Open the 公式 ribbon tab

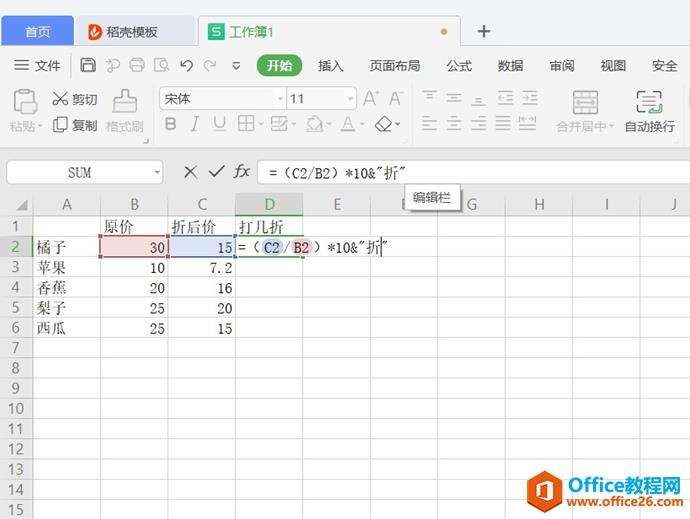[459, 66]
